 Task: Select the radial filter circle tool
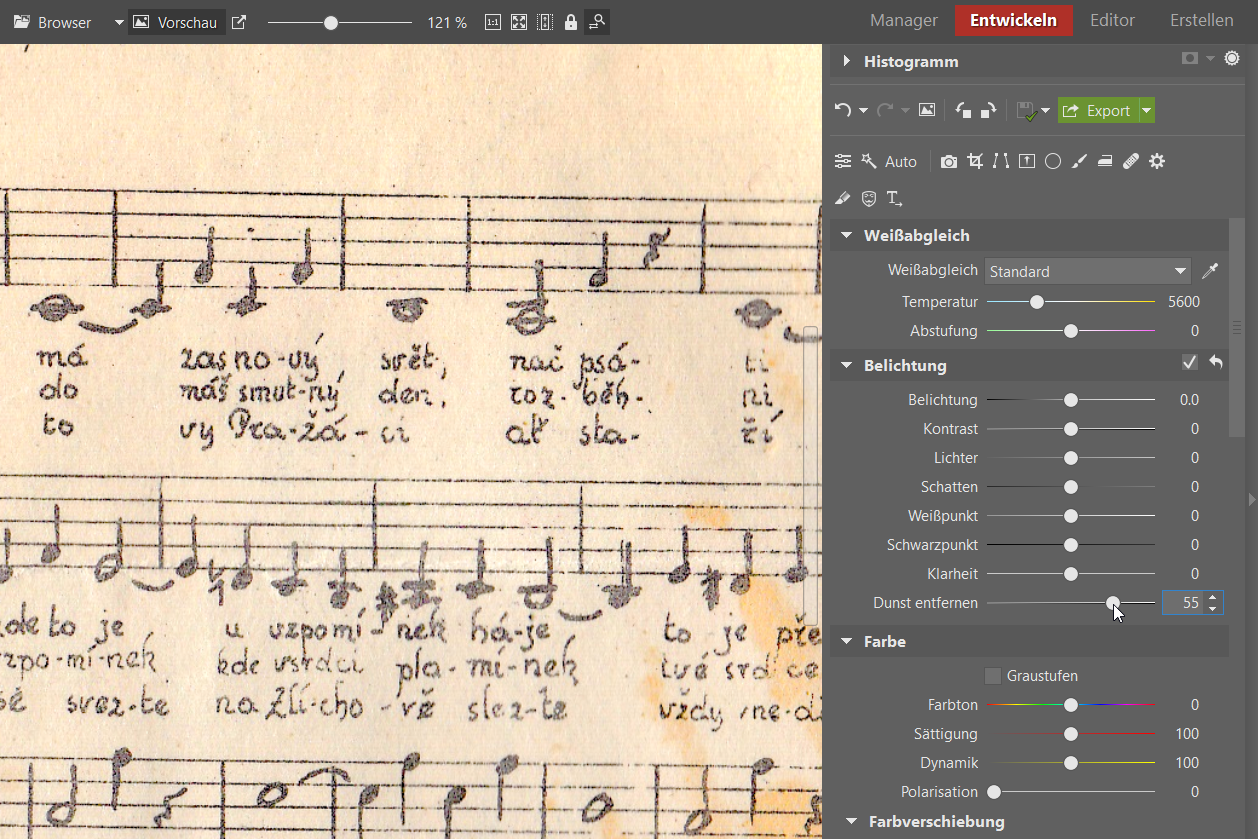click(1053, 161)
